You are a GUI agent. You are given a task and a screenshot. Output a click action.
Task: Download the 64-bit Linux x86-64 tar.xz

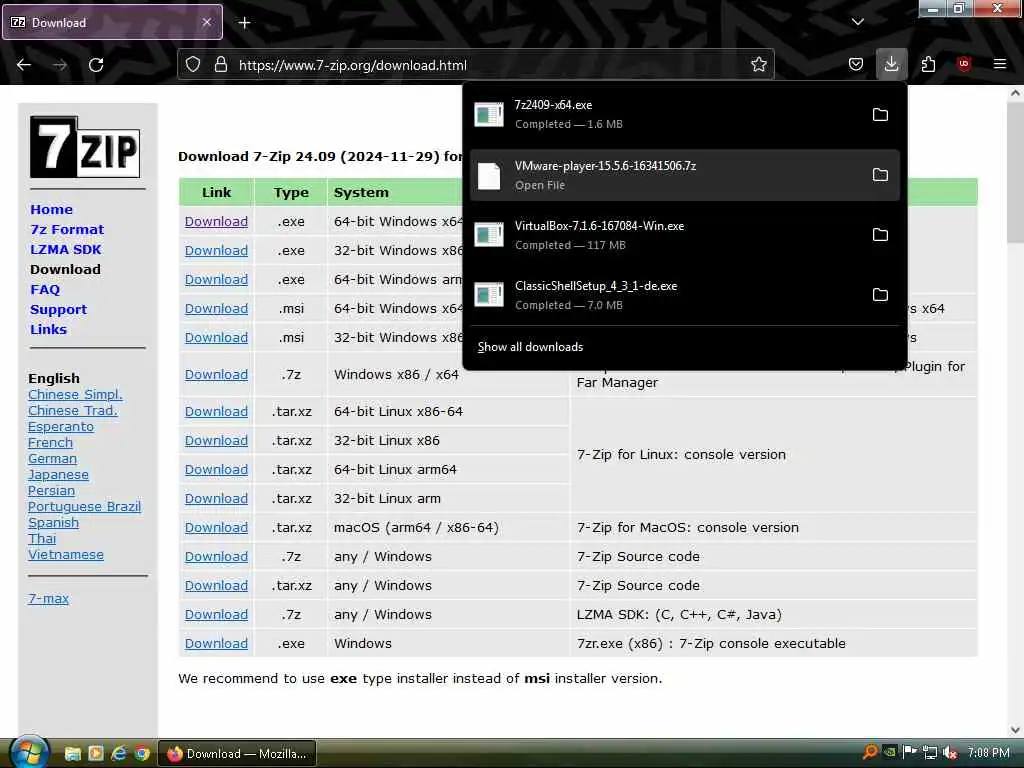tap(216, 411)
